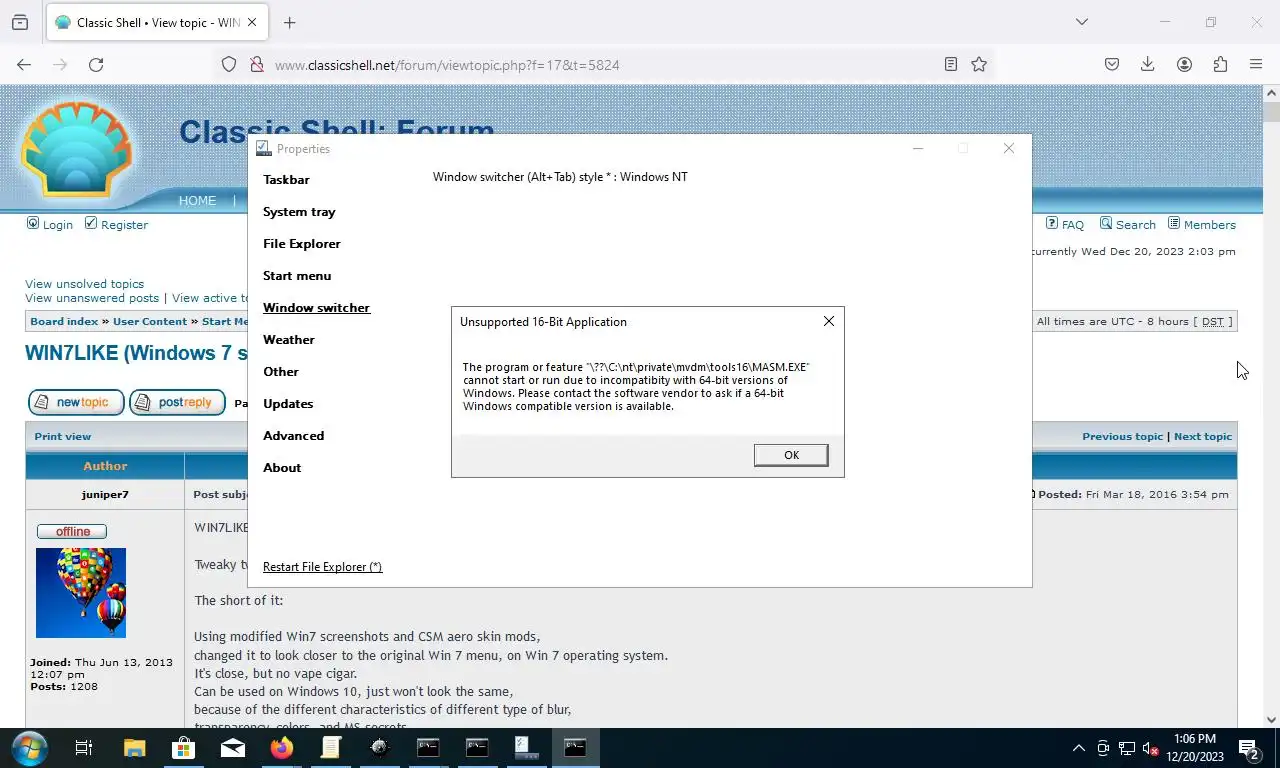Click OK in the Unsupported 16-Bit Application dialog
Image resolution: width=1280 pixels, height=768 pixels.
click(791, 455)
